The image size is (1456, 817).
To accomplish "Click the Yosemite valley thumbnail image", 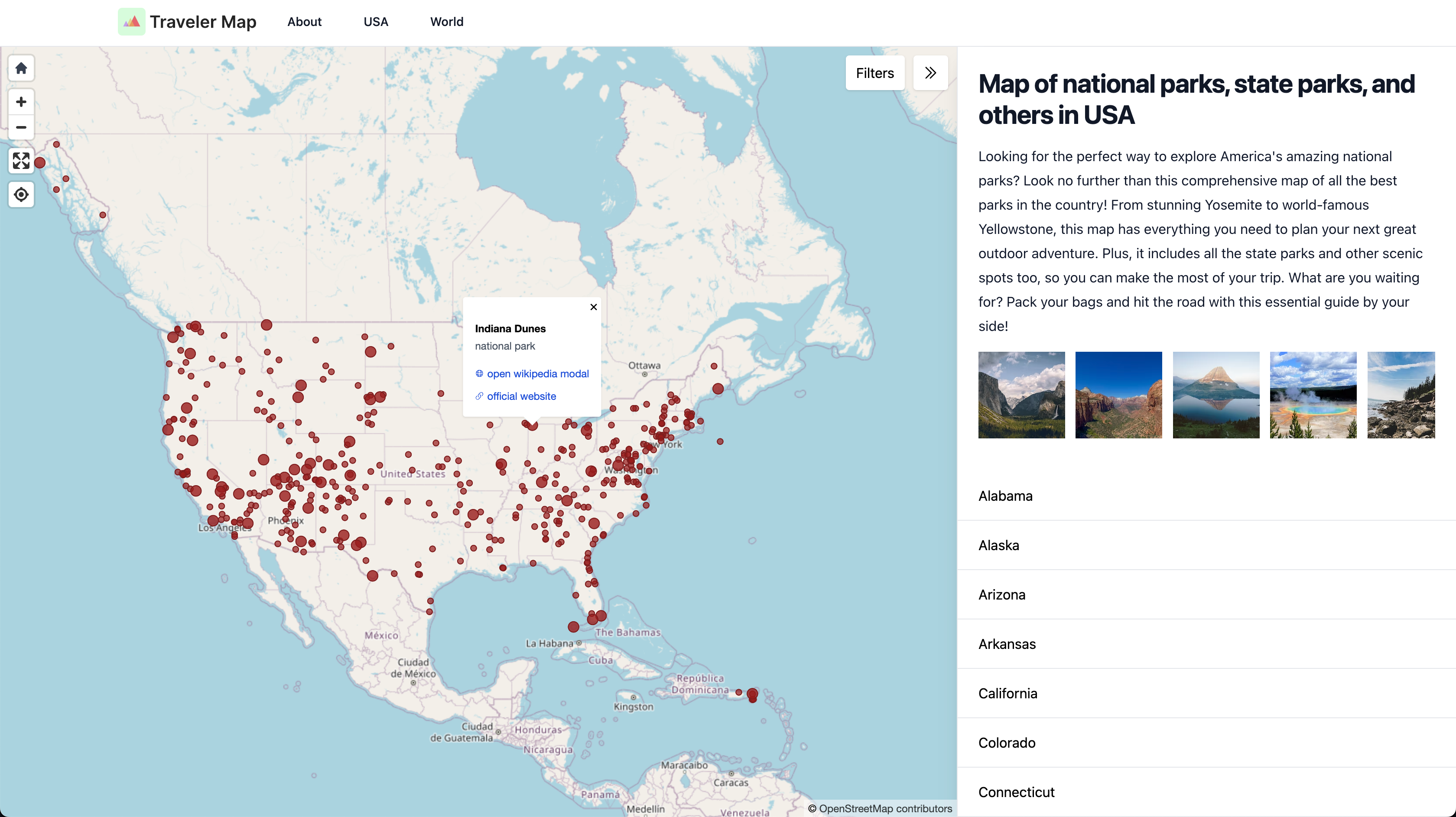I will (1021, 394).
